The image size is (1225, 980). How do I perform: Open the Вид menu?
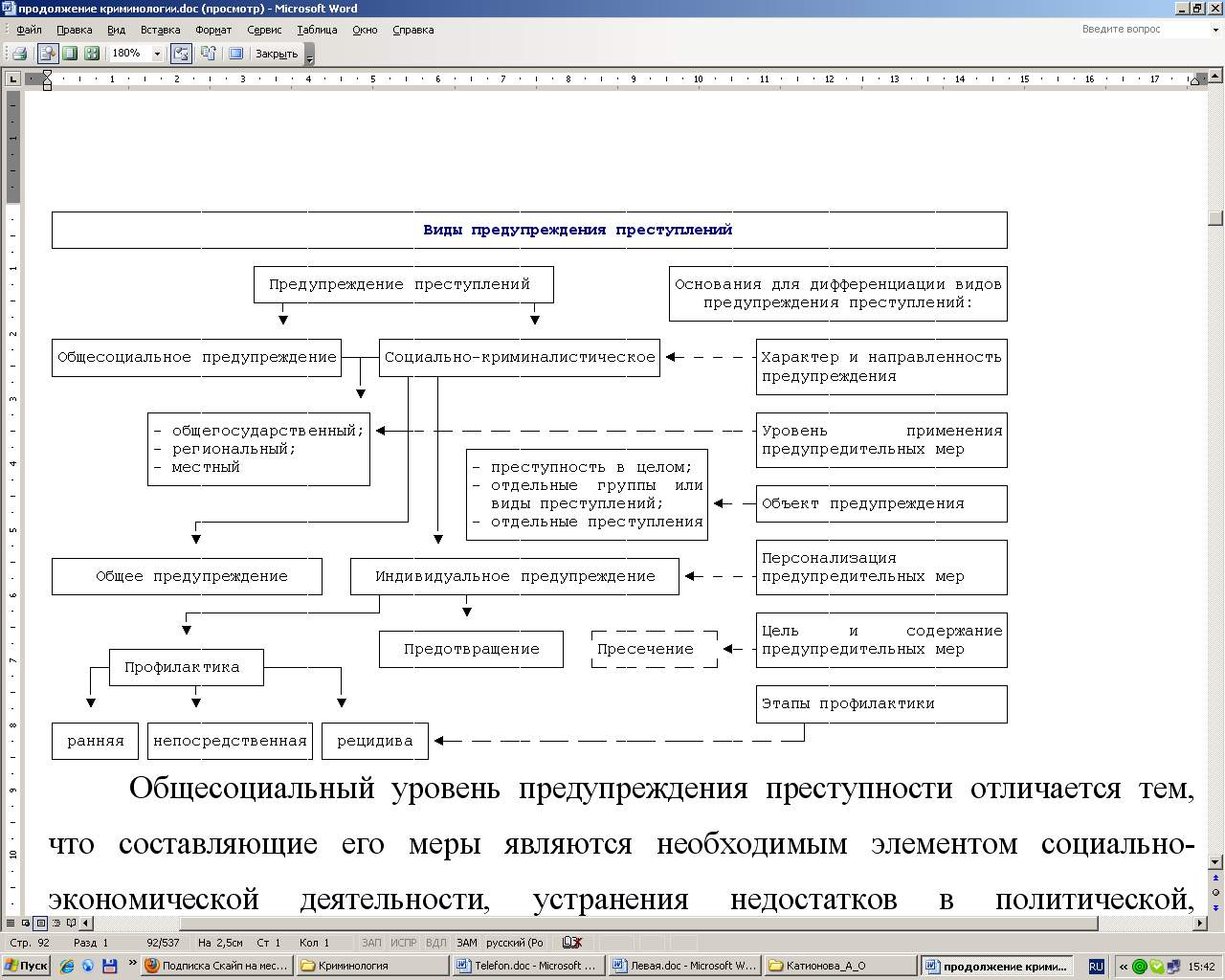[x=117, y=30]
